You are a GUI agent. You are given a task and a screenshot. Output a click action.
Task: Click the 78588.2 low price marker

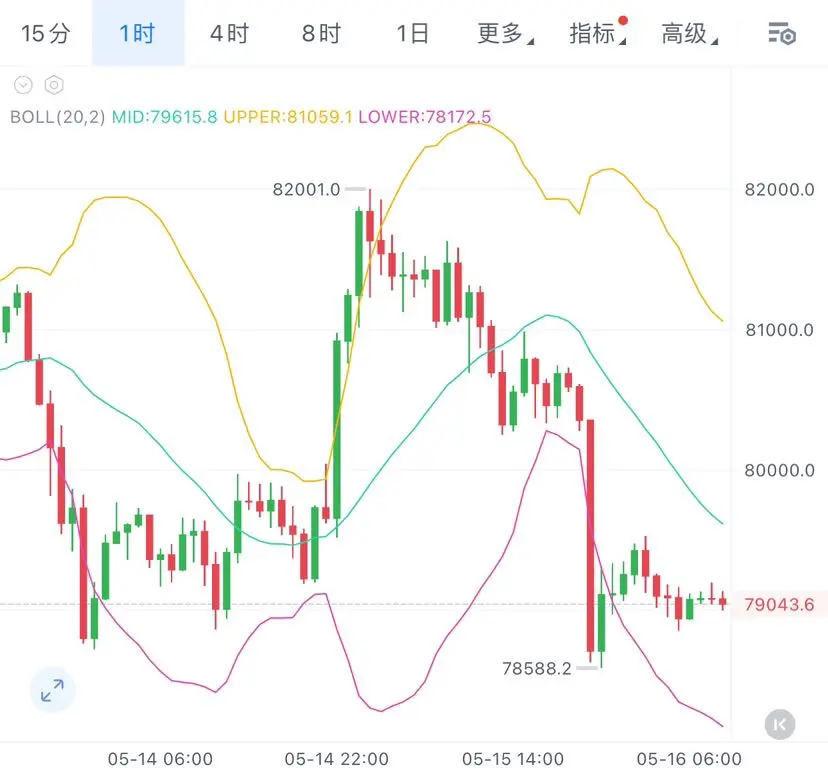coord(537,669)
